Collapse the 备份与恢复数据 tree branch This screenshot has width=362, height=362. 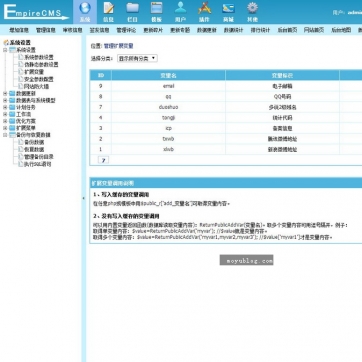[x=5, y=135]
